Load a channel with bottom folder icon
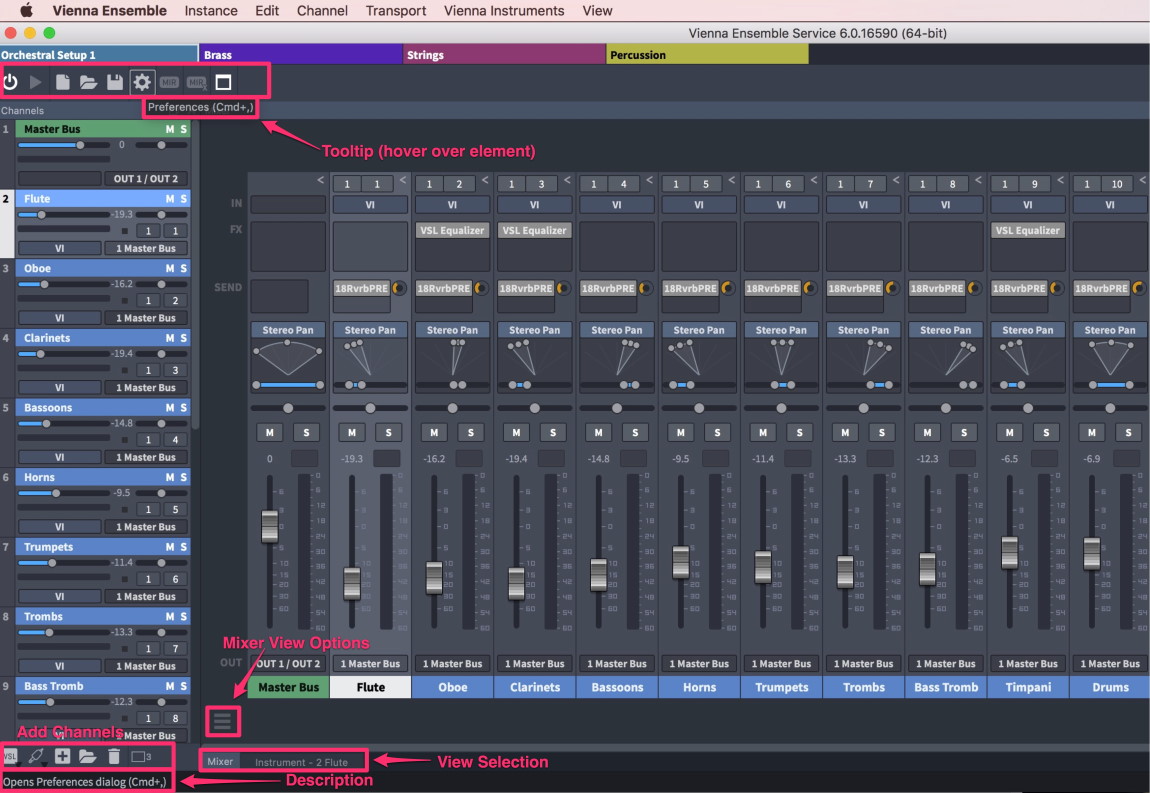 tap(87, 756)
